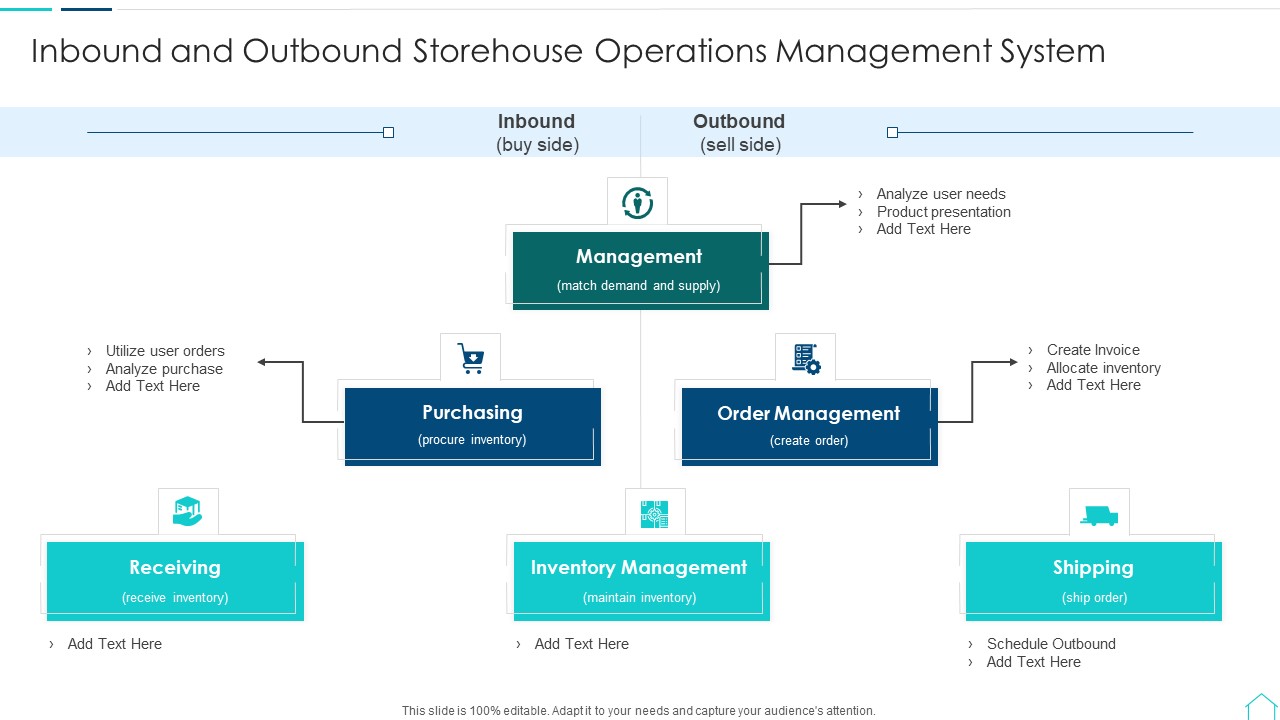
Task: Click the 'Schedule Outbound' bullet
Action: click(1051, 644)
